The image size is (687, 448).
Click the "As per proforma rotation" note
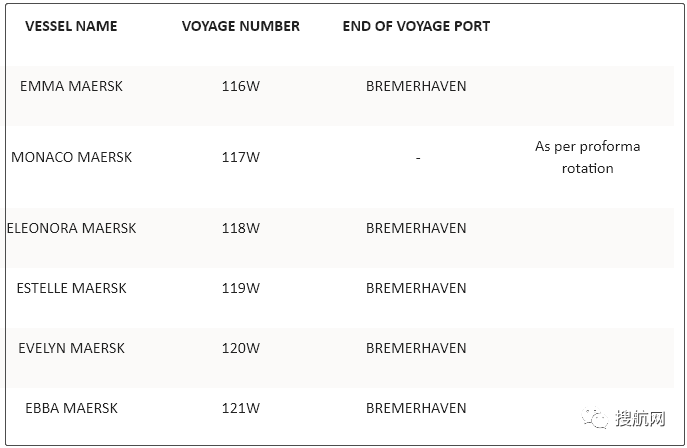[x=587, y=157]
